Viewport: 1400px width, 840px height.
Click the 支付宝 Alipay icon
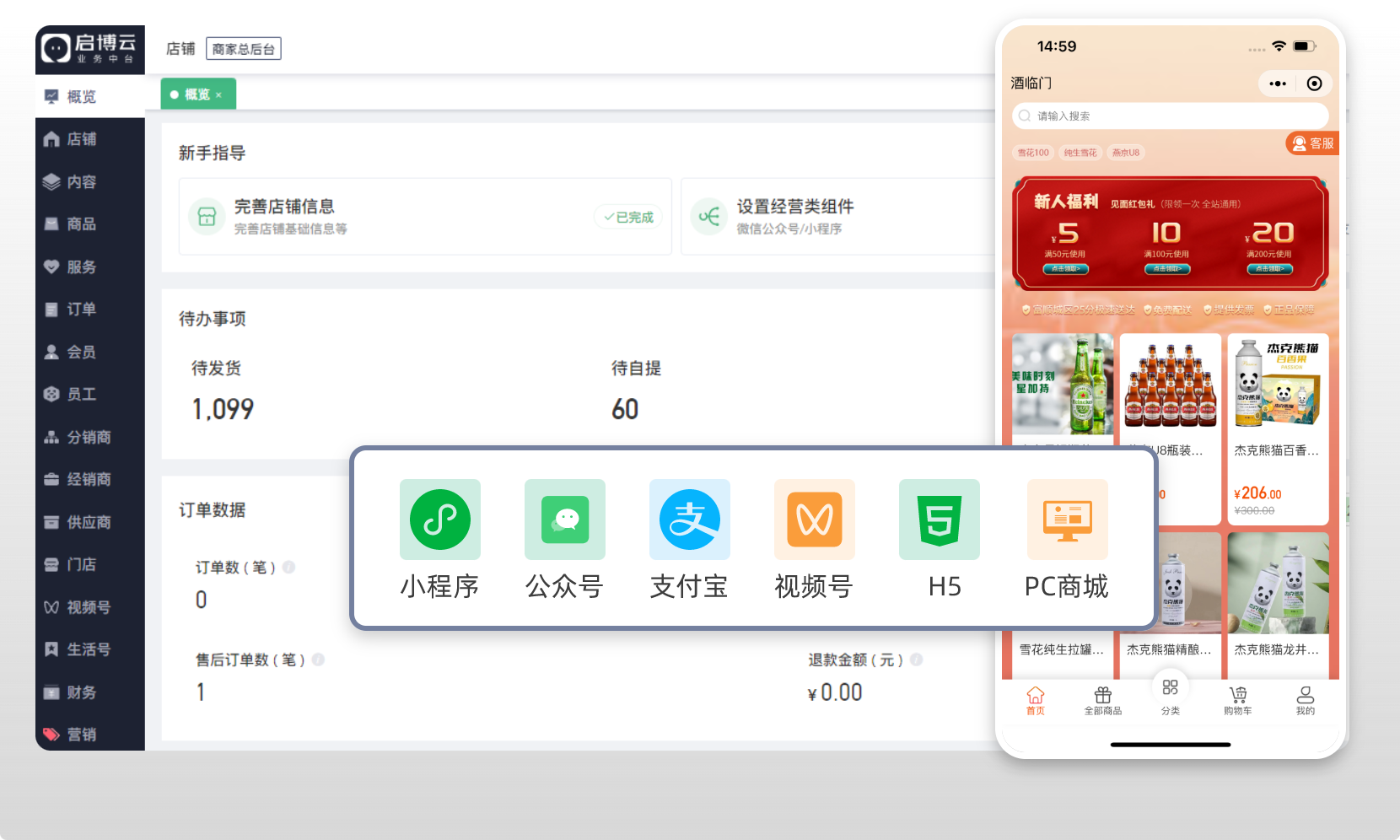click(x=689, y=520)
